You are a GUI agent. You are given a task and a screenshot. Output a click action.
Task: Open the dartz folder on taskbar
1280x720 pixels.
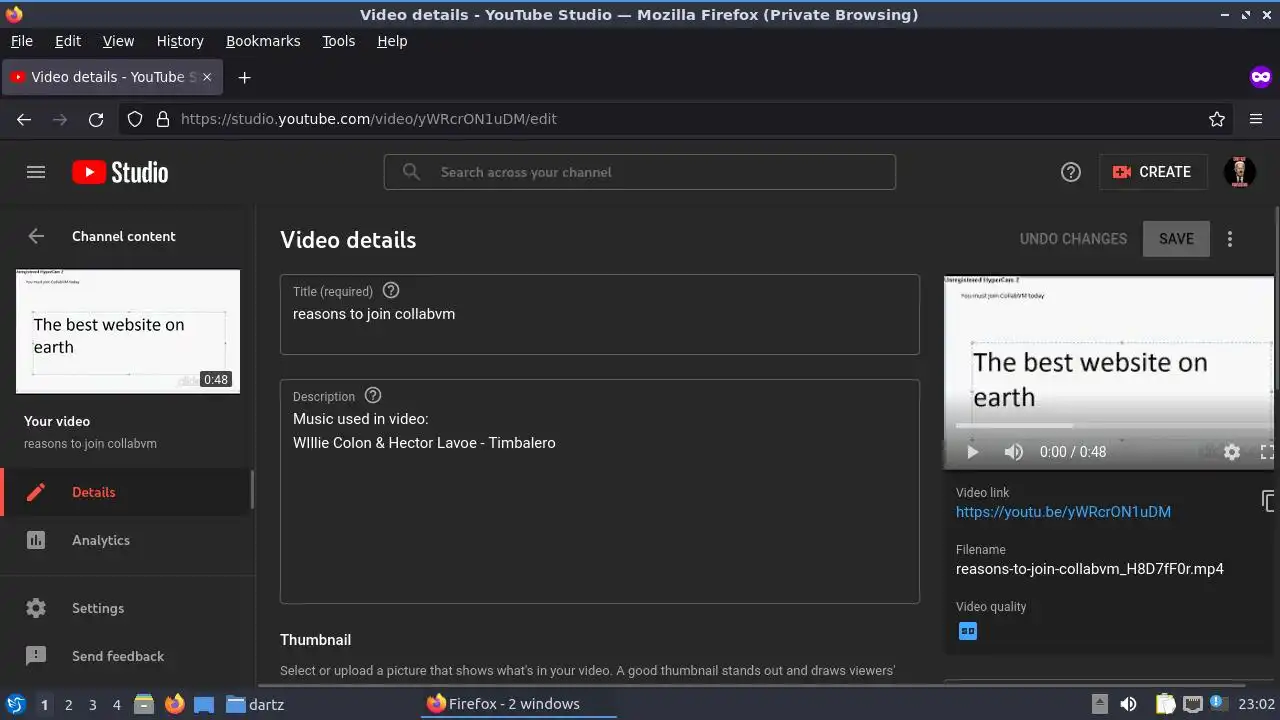click(255, 704)
